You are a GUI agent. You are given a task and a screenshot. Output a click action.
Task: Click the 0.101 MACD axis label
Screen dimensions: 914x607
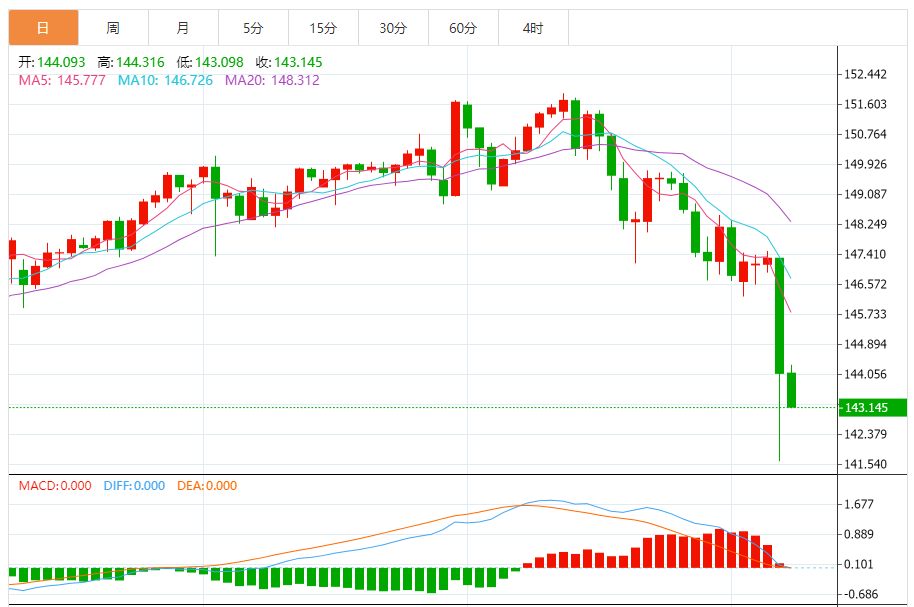coord(859,564)
